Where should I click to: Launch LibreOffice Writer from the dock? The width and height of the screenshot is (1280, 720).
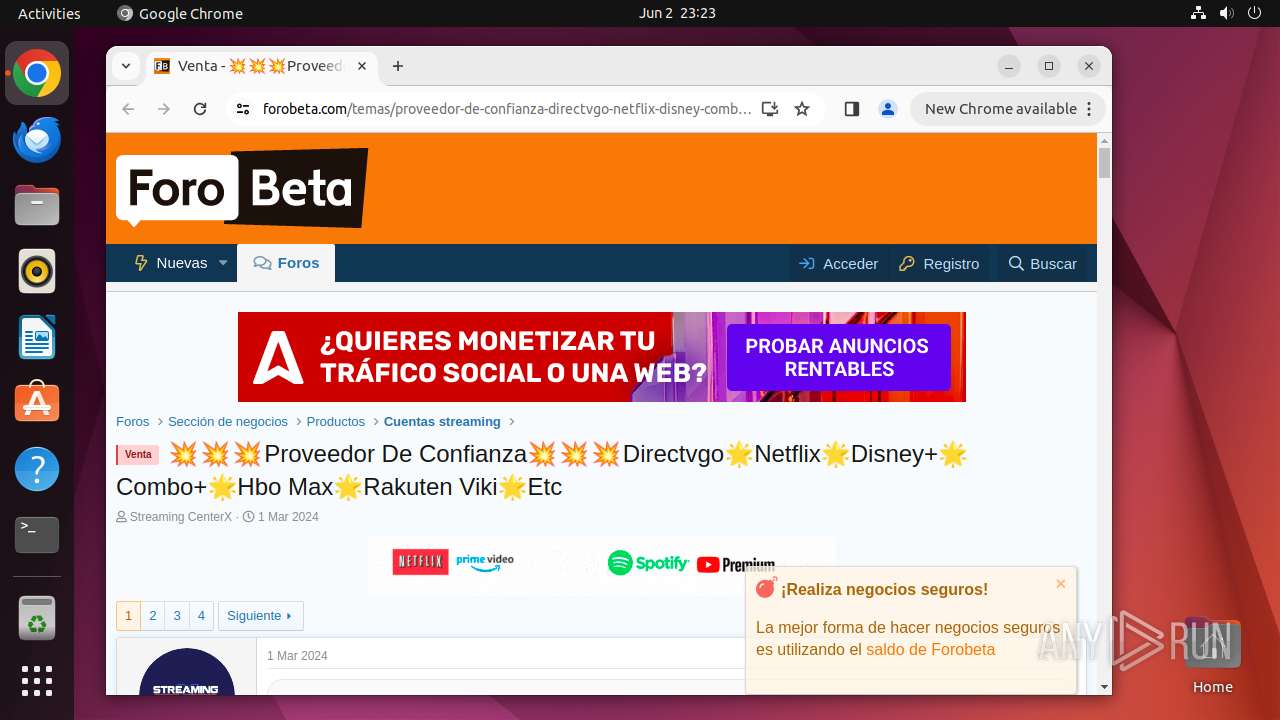click(x=37, y=337)
